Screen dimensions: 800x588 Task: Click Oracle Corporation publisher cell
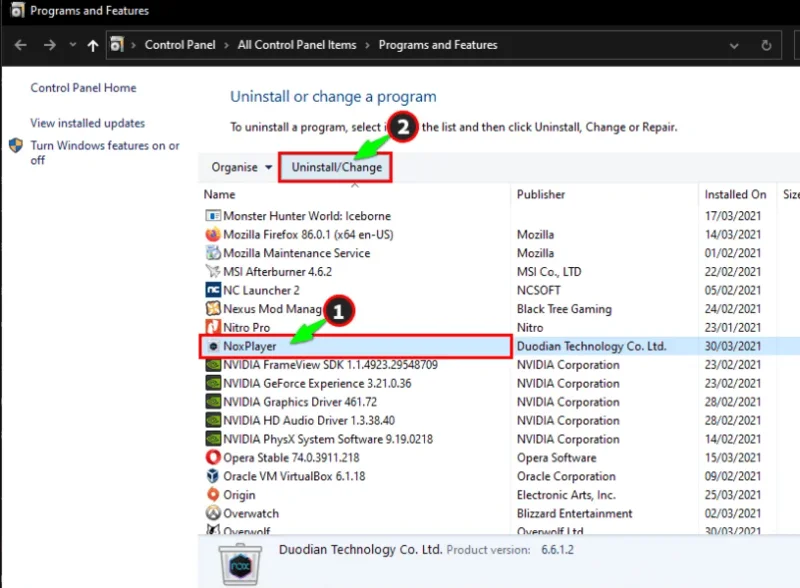coord(566,476)
